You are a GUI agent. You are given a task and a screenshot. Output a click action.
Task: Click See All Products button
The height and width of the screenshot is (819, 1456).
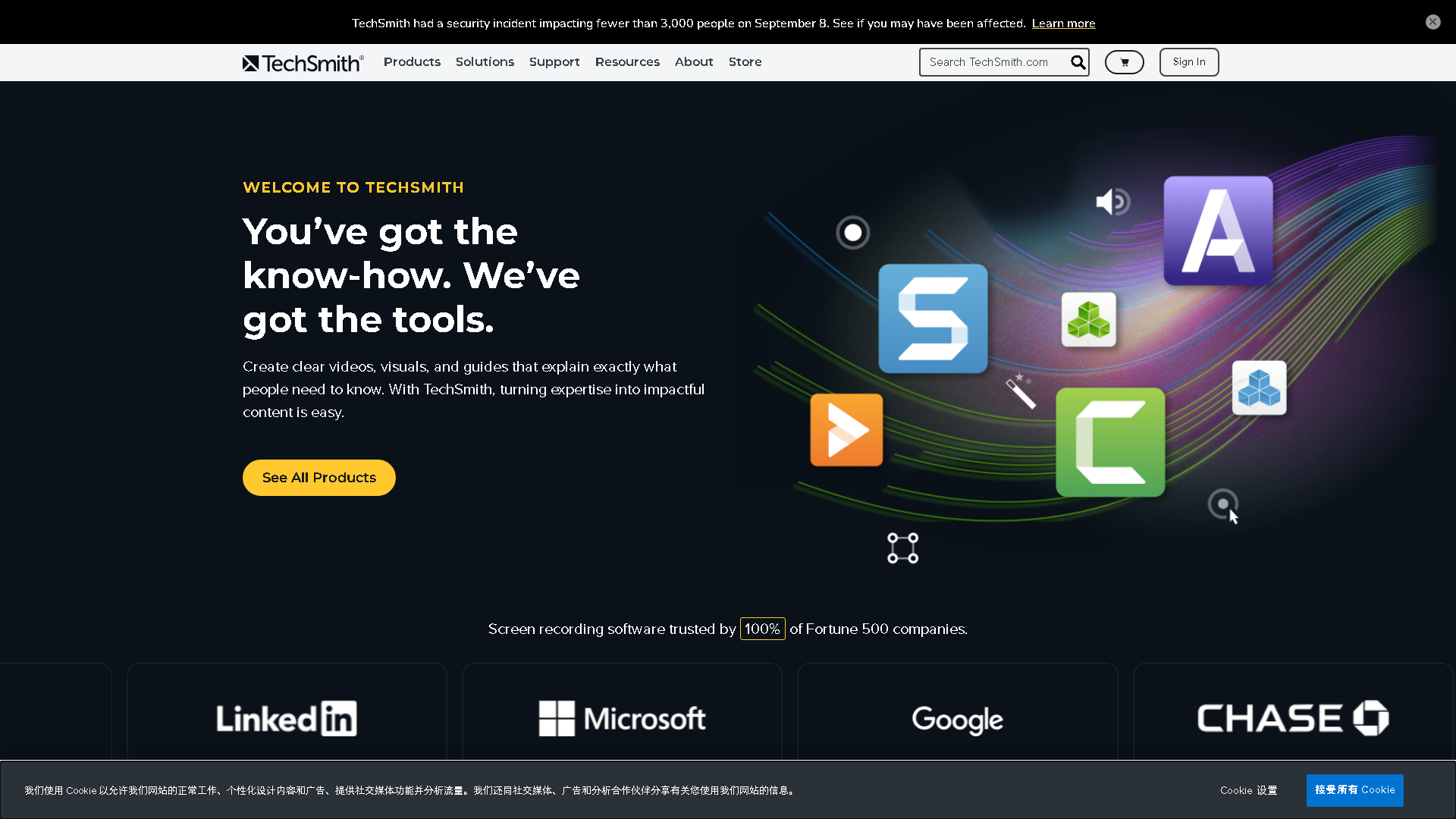pos(318,478)
